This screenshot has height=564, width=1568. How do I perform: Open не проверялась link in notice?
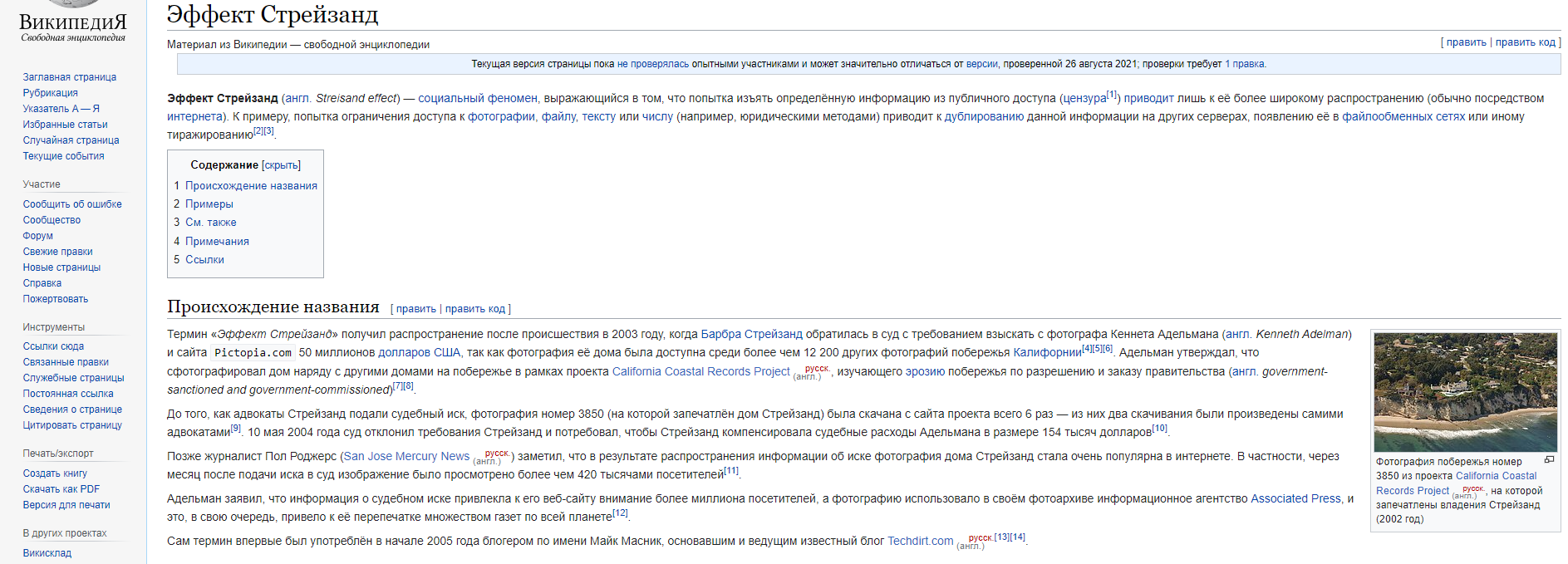pyautogui.click(x=653, y=64)
